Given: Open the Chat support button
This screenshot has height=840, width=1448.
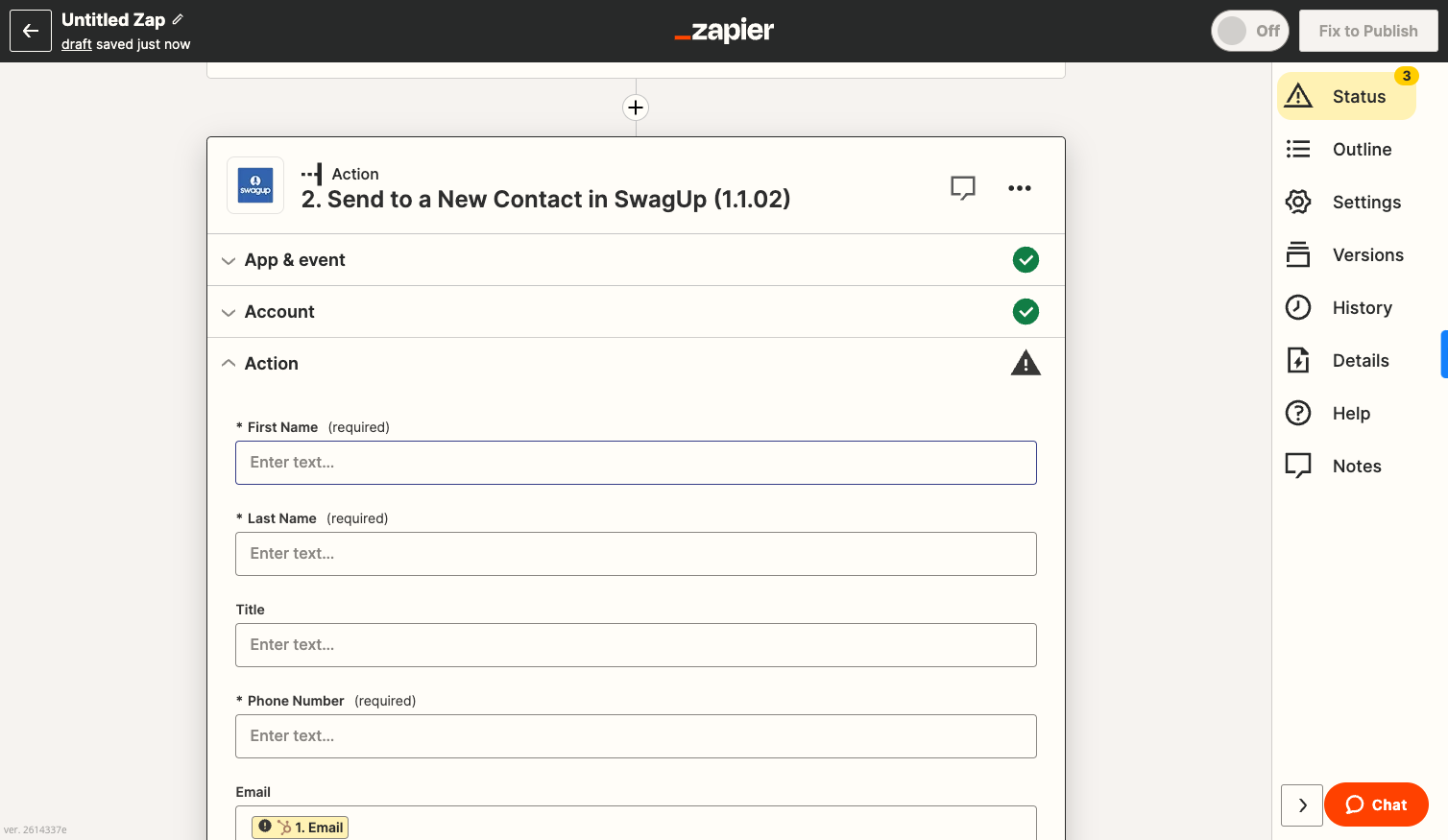Looking at the screenshot, I should coord(1376,804).
